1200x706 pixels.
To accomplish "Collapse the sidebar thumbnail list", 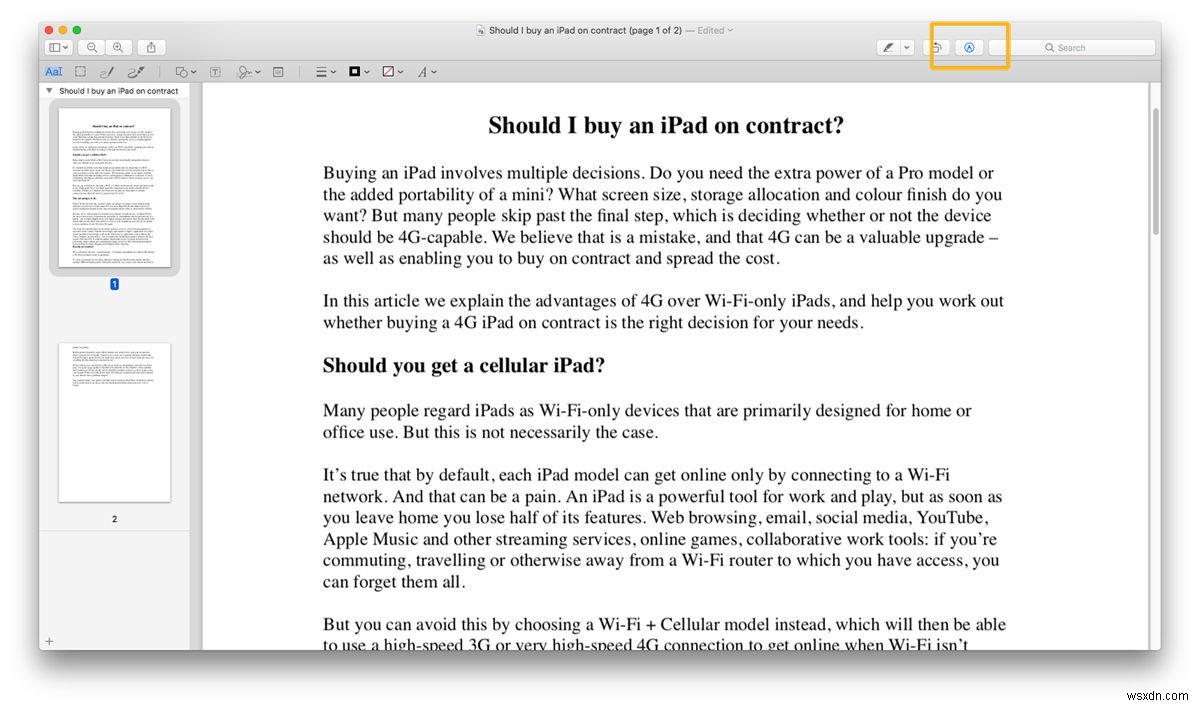I will coord(48,89).
